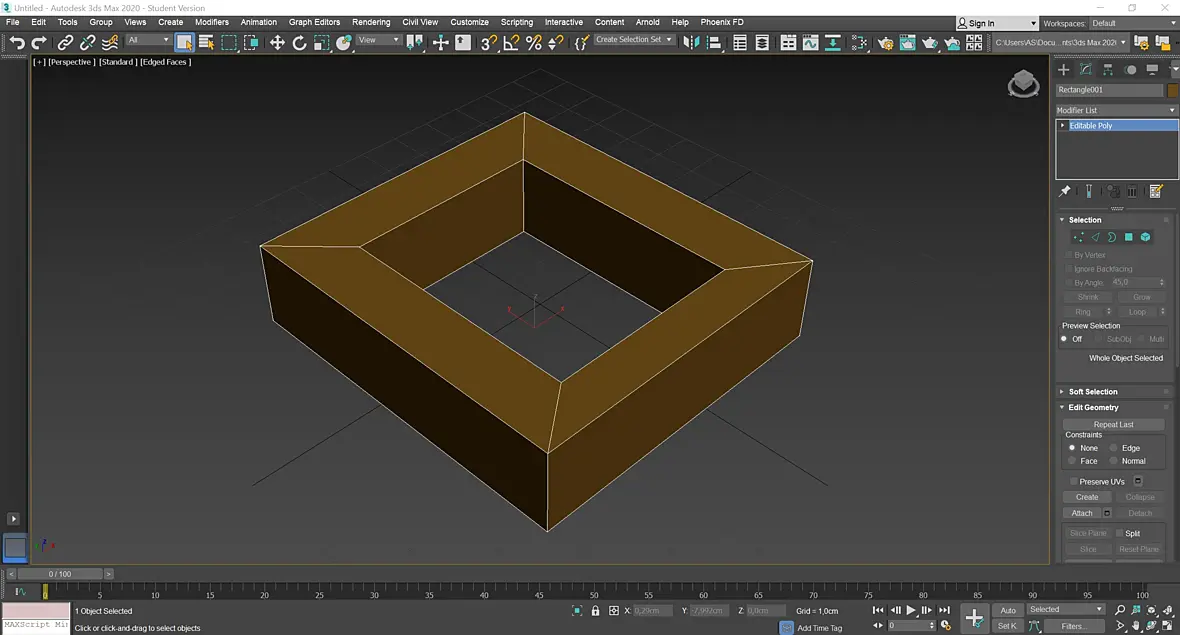The height and width of the screenshot is (635, 1180).
Task: Toggle the Angle Snap icon
Action: (511, 43)
